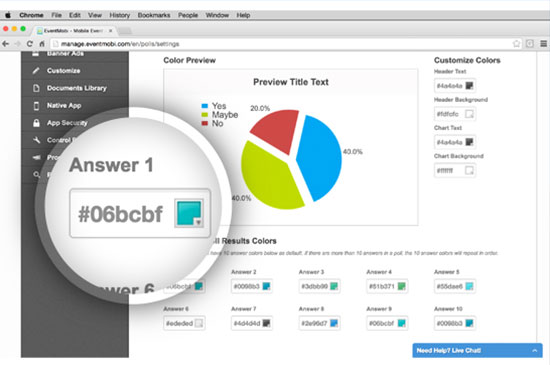Click the Documents Library page icon
550x365 pixels.
(36, 88)
